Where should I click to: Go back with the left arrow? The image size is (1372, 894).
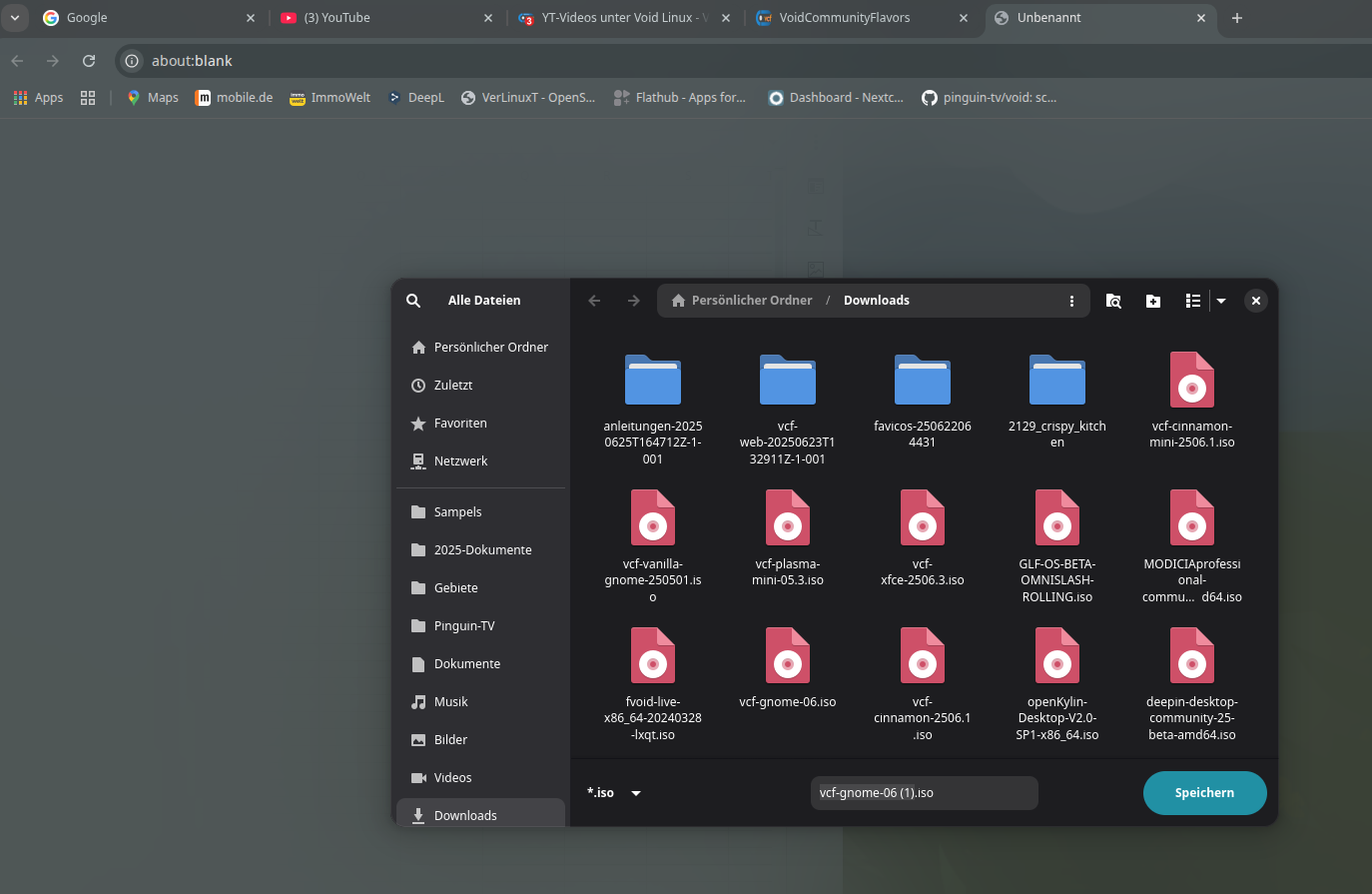coord(595,301)
